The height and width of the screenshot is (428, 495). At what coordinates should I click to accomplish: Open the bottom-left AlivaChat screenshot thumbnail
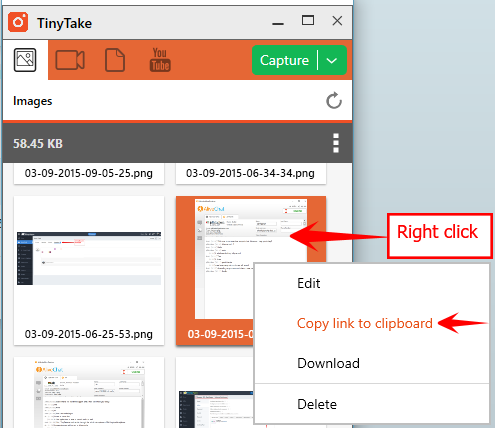pyautogui.click(x=89, y=393)
